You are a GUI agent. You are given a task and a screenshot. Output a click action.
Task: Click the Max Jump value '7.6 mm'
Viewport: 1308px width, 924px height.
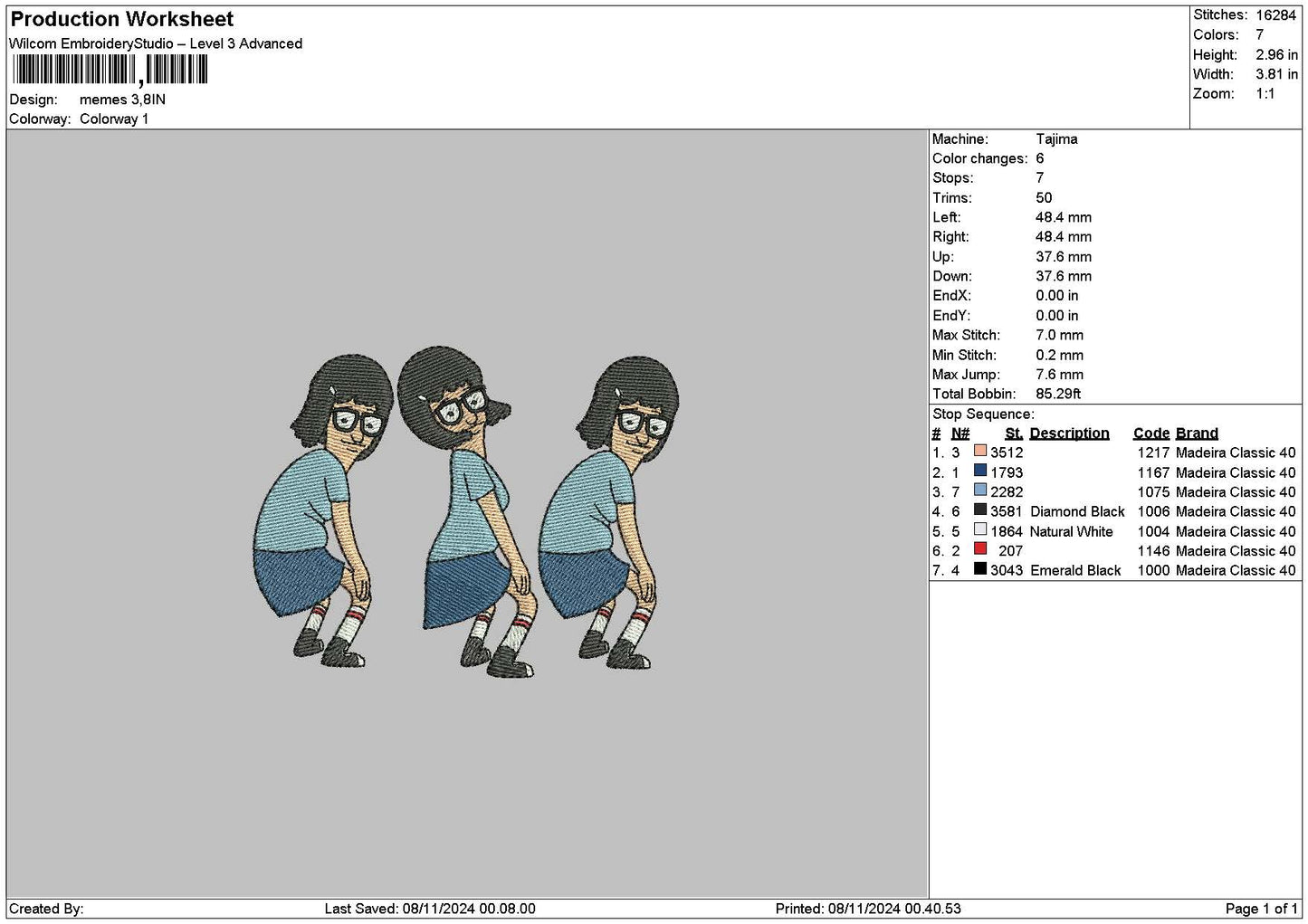[x=1059, y=375]
